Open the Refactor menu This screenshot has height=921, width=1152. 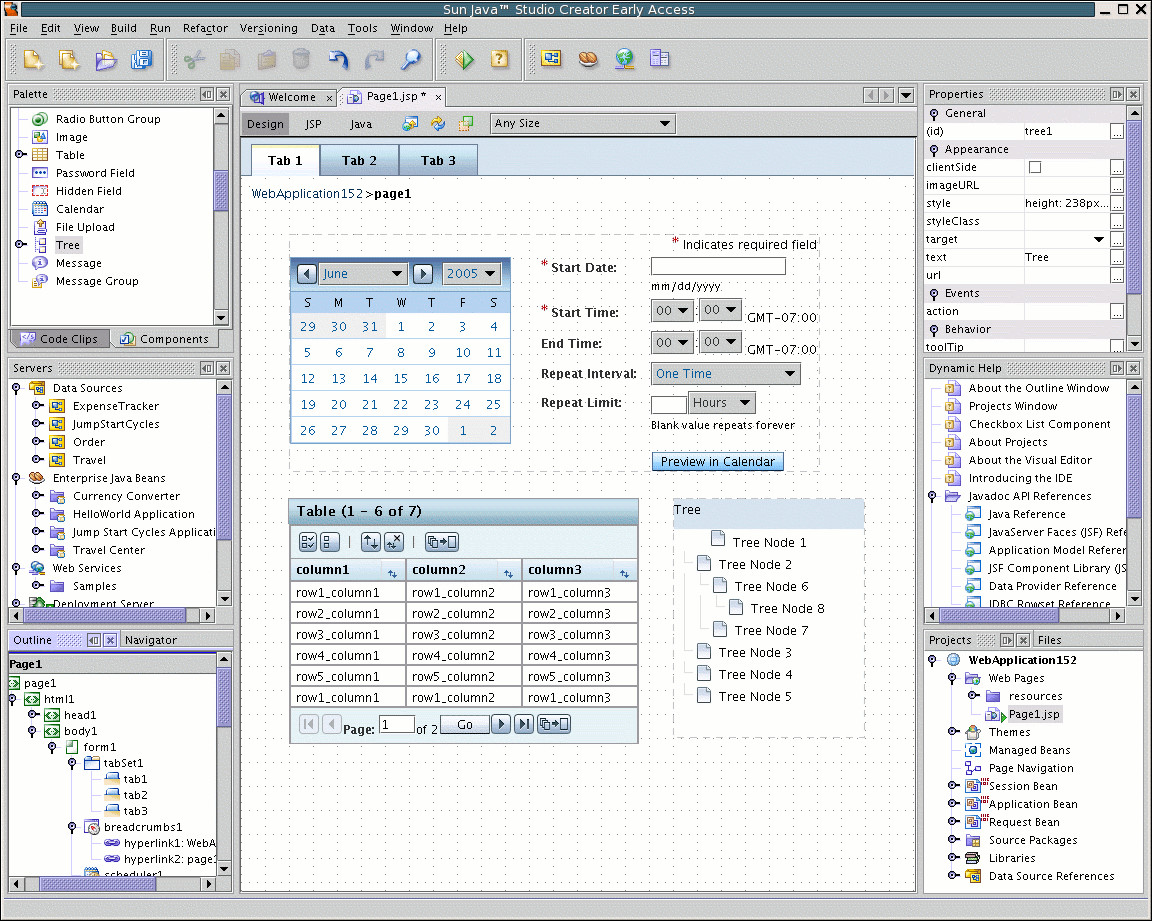205,28
